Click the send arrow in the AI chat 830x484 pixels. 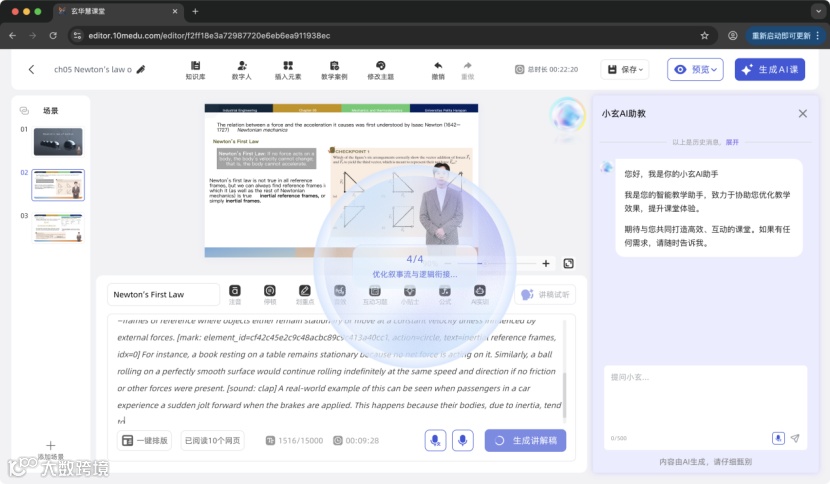coord(795,438)
